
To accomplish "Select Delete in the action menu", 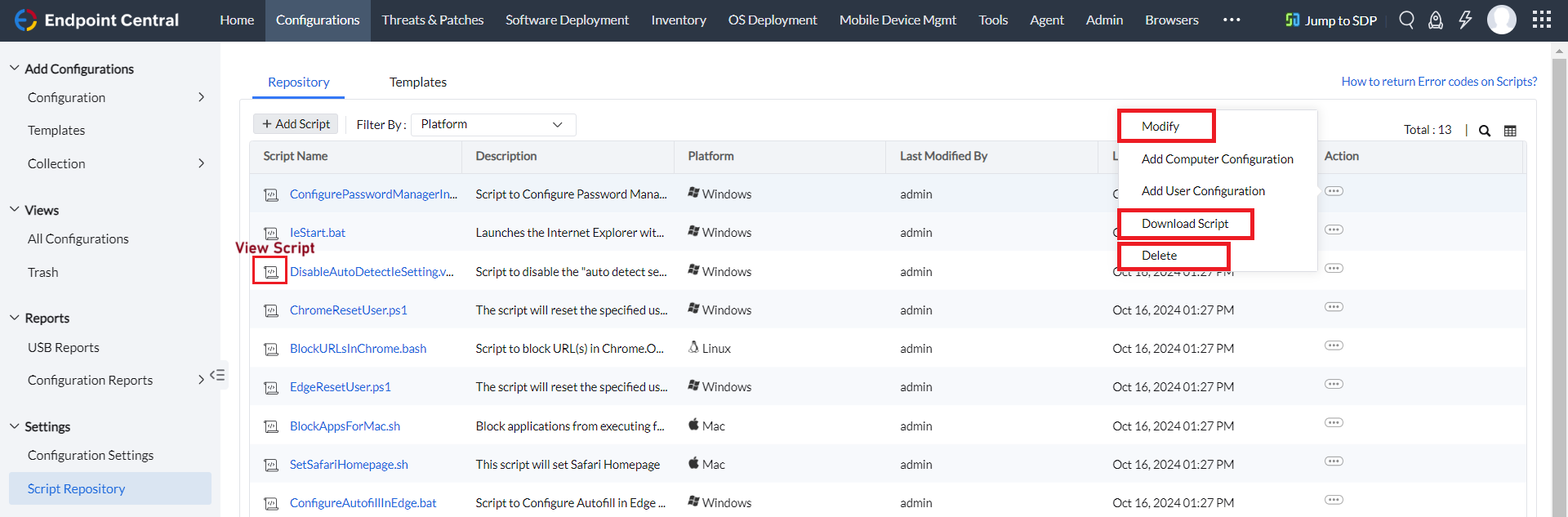I will (x=1159, y=256).
